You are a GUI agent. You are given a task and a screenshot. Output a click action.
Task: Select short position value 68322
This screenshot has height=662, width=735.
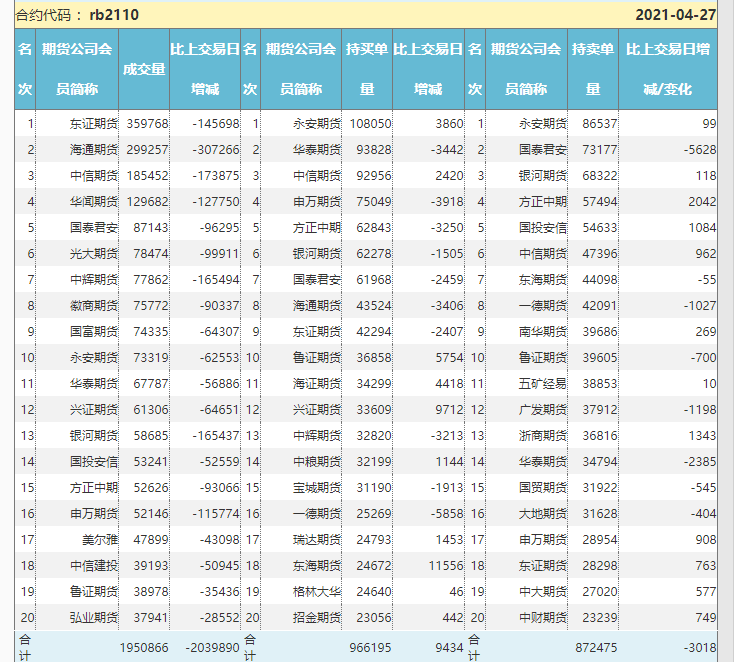pos(600,176)
